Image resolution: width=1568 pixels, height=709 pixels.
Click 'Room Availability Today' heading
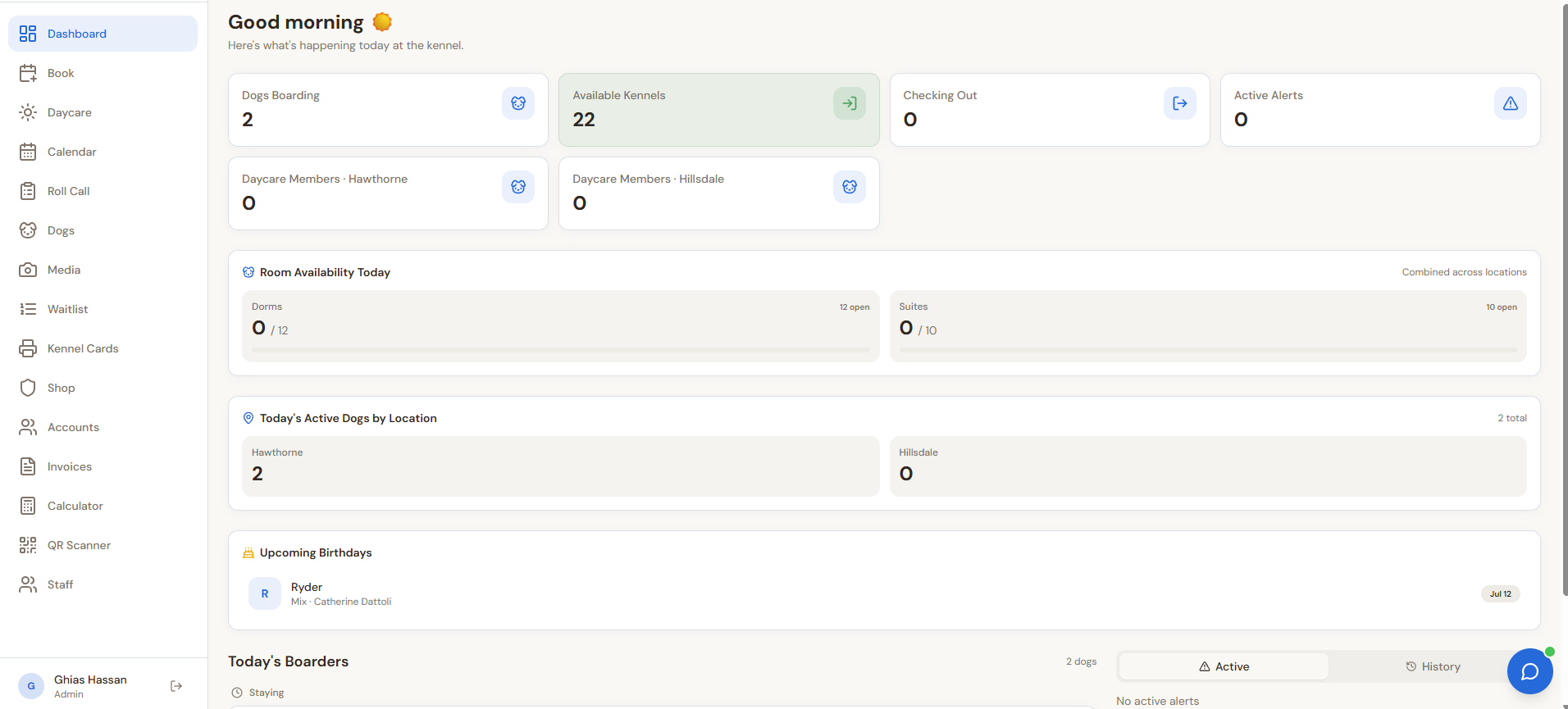pos(325,272)
